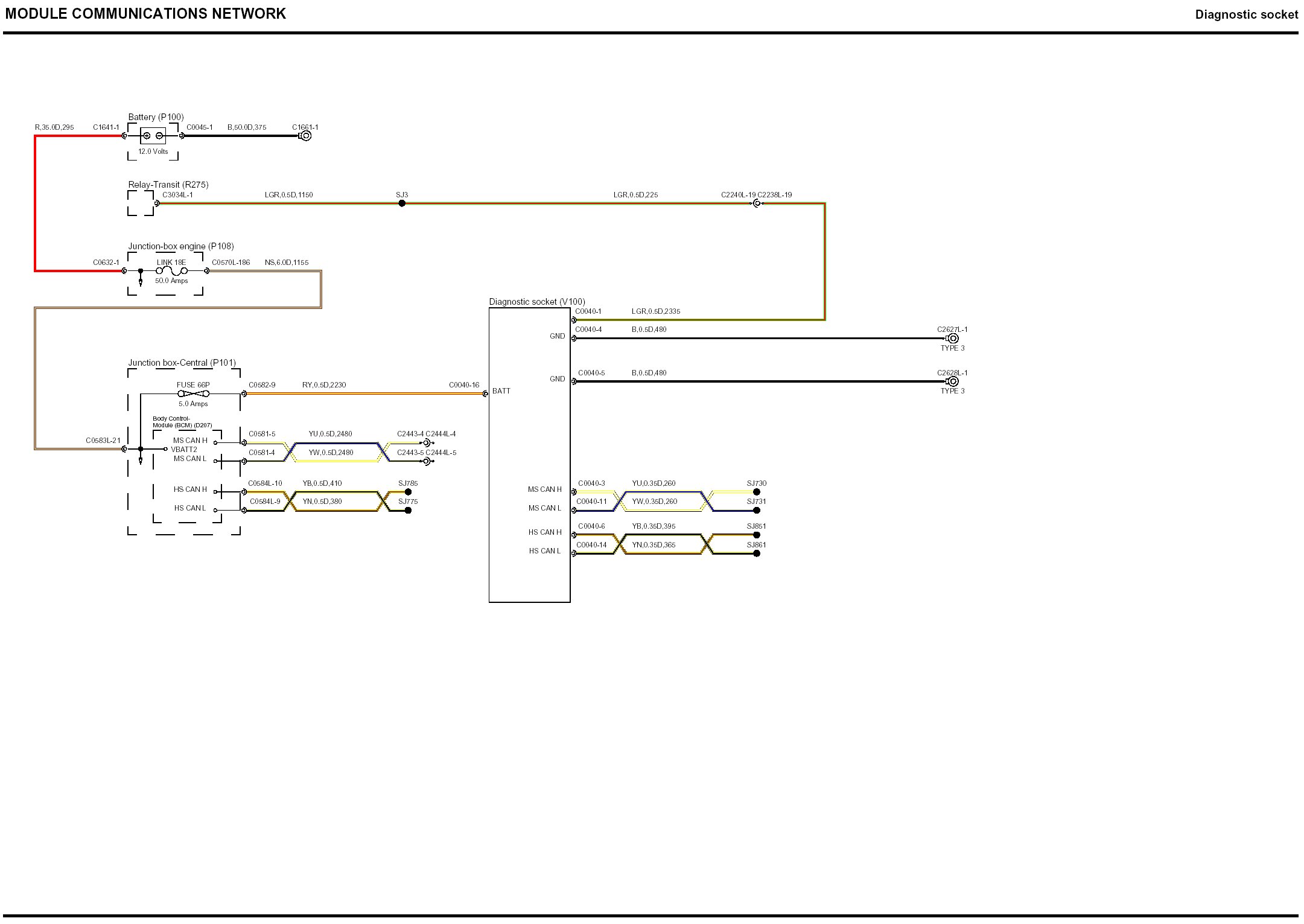This screenshot has height=924, width=1304.
Task: Click the SJ3 splice junction dot
Action: point(402,203)
